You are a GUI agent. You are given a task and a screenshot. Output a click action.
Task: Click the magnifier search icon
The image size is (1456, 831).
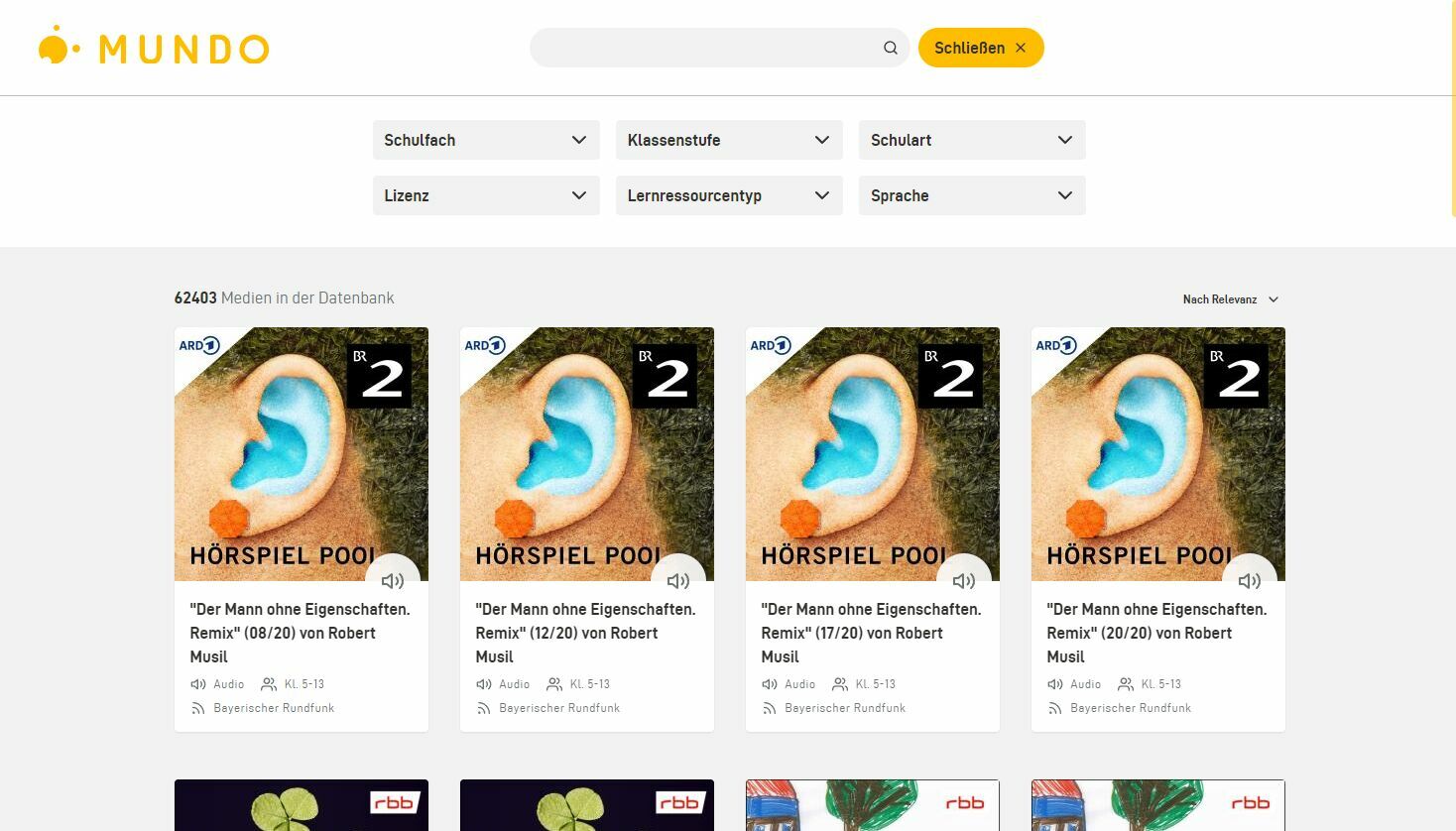coord(891,48)
